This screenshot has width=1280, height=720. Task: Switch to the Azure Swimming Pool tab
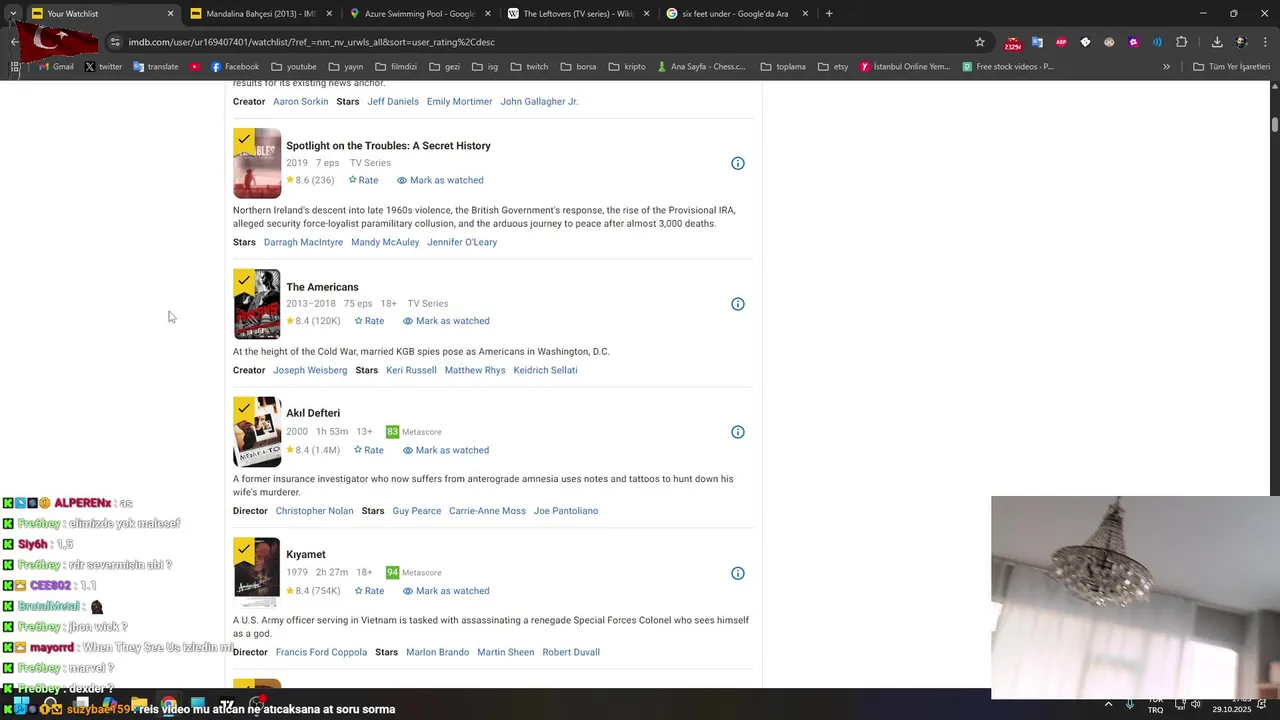coord(418,14)
